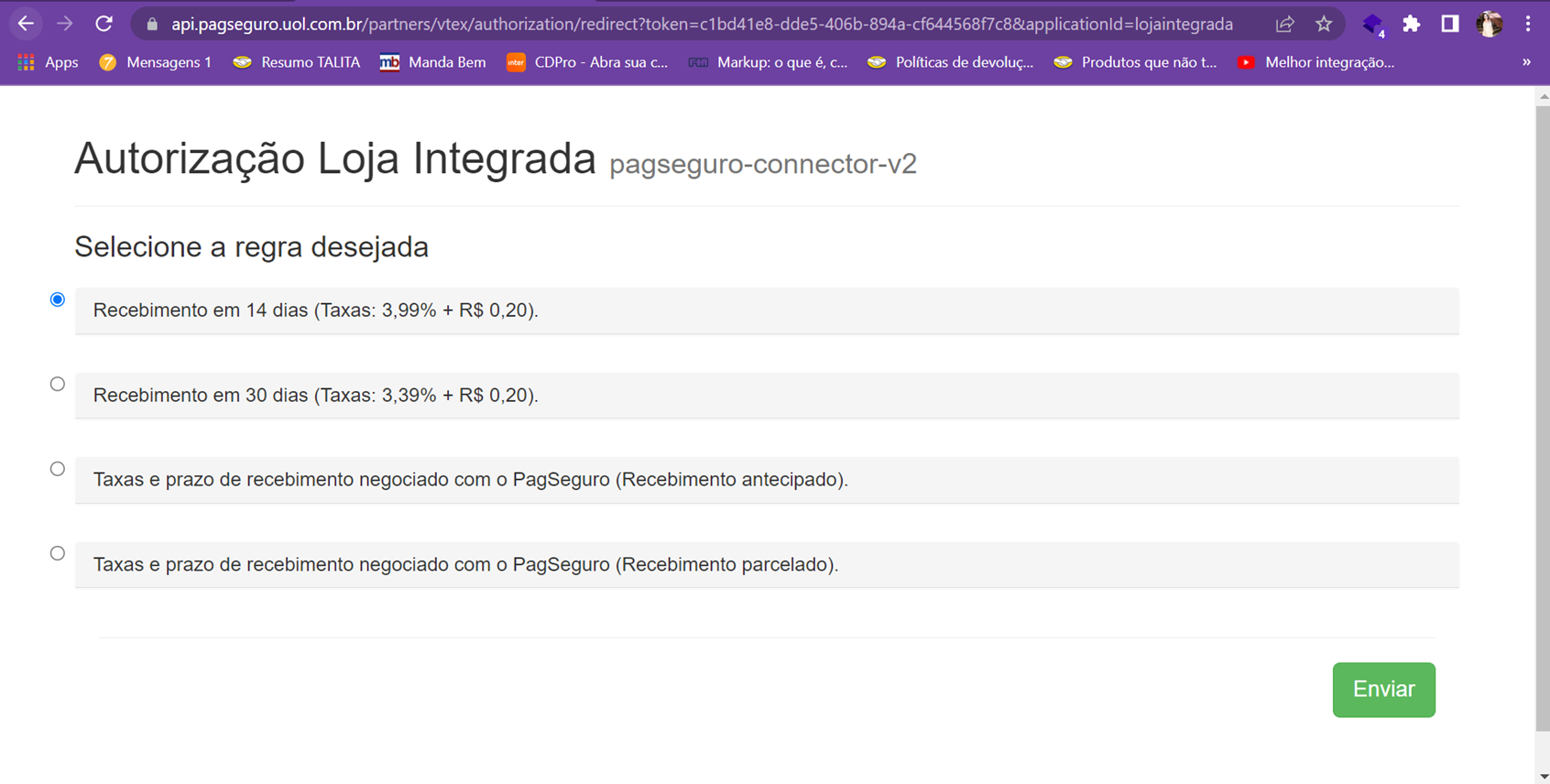Open the Resumo TALITA bookmark
1550x784 pixels.
tap(296, 62)
